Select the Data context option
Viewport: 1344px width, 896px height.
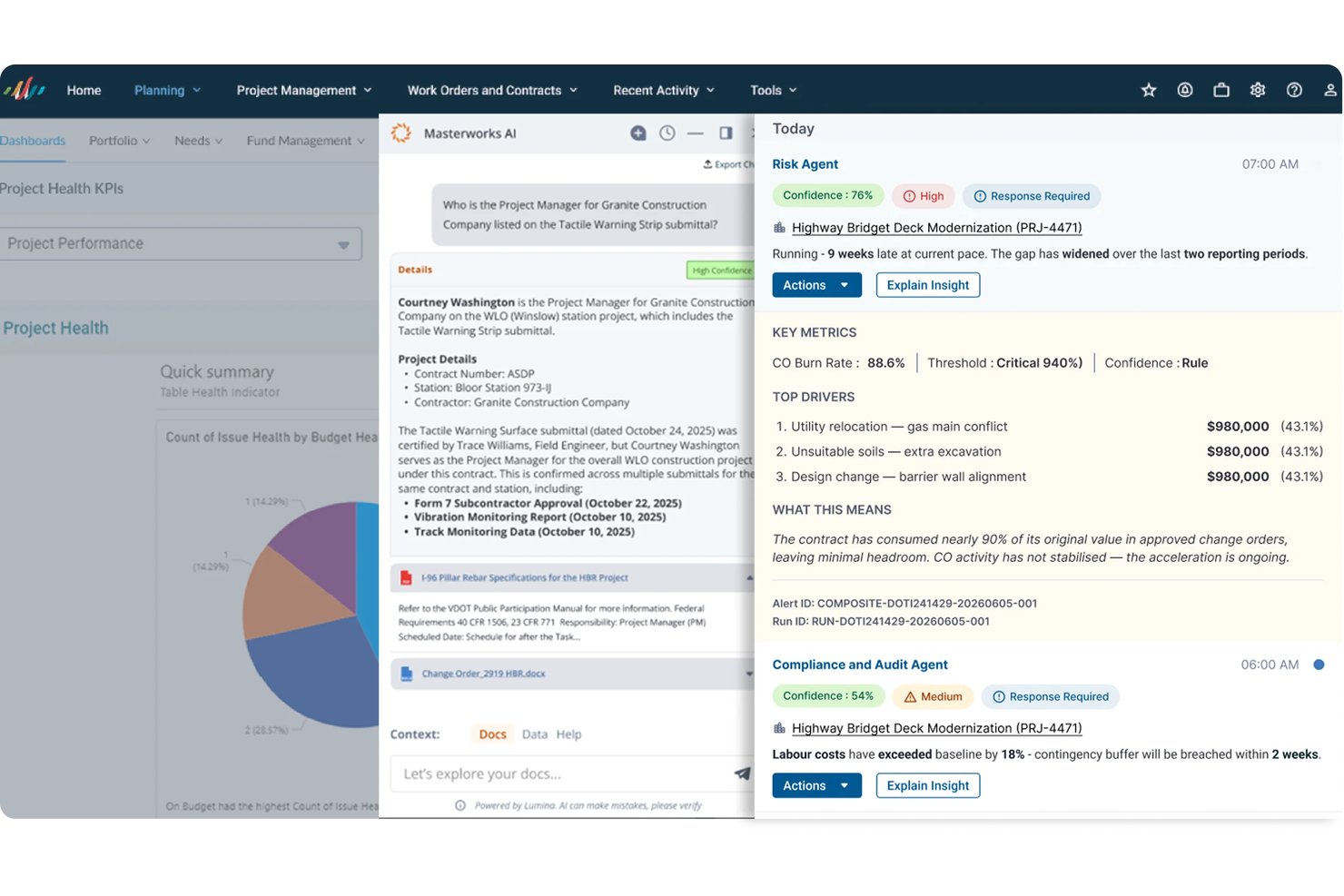click(535, 734)
